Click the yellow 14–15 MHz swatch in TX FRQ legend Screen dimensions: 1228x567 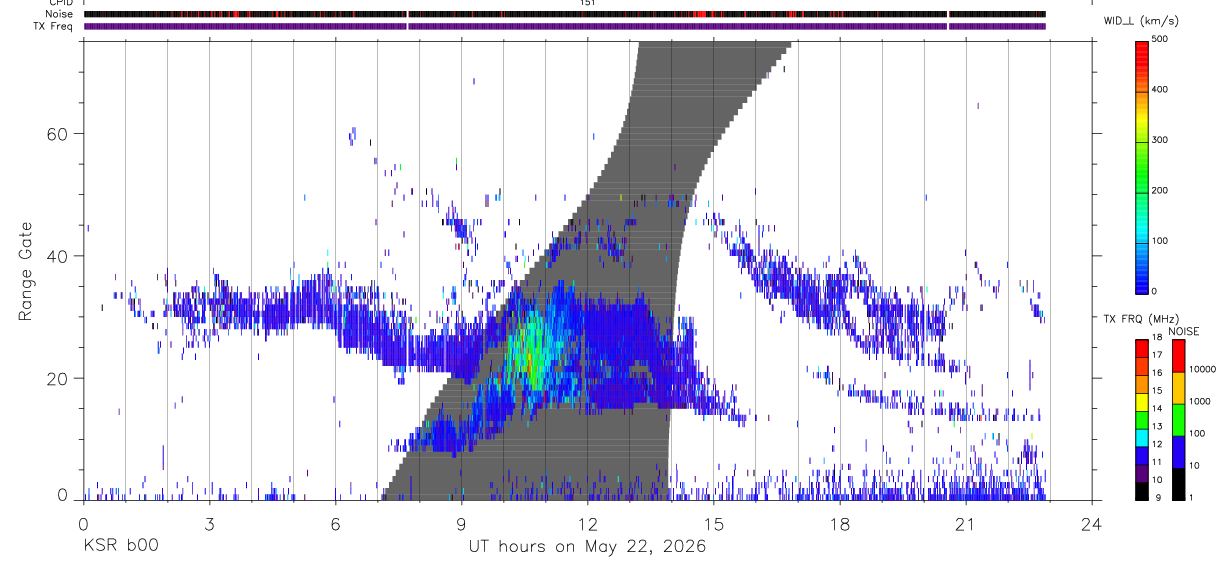click(1142, 400)
